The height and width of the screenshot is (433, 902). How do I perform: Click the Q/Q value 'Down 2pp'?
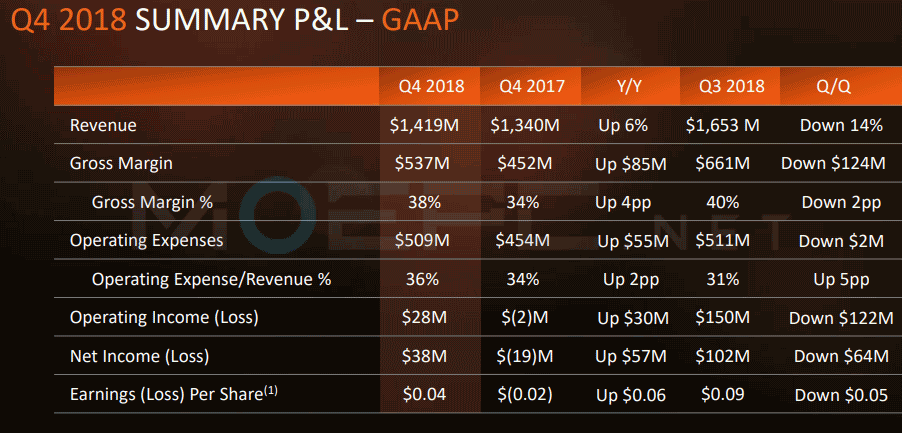pos(841,203)
